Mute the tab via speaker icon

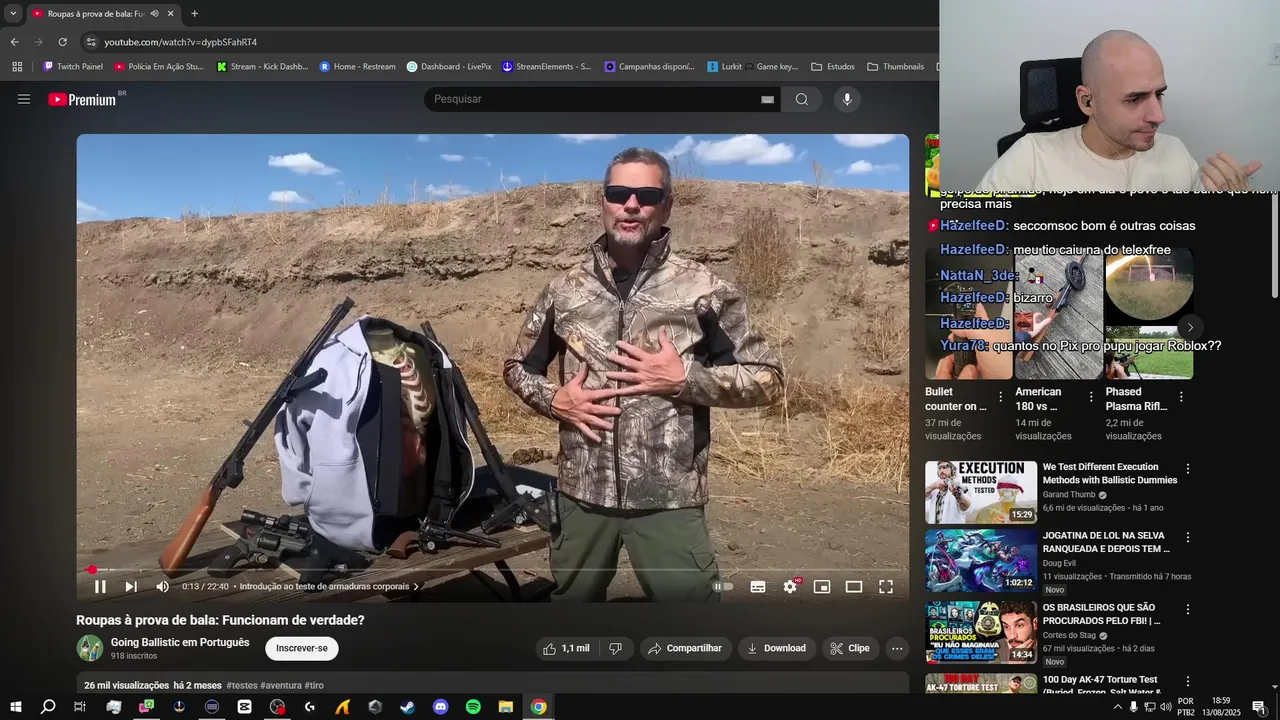pos(154,13)
